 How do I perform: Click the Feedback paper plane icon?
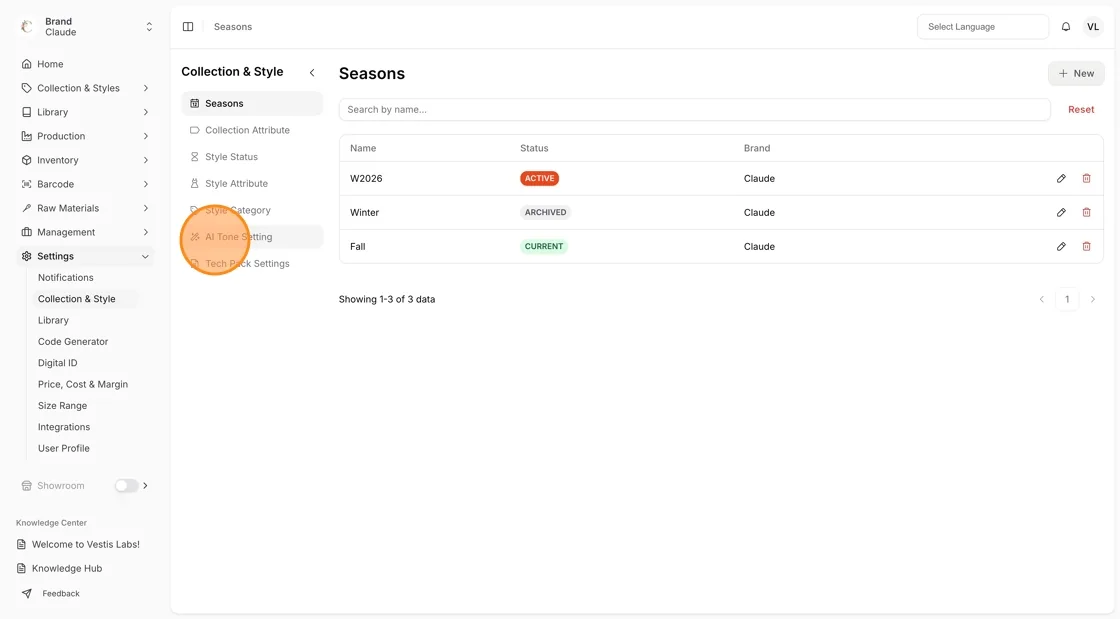pos(26,593)
